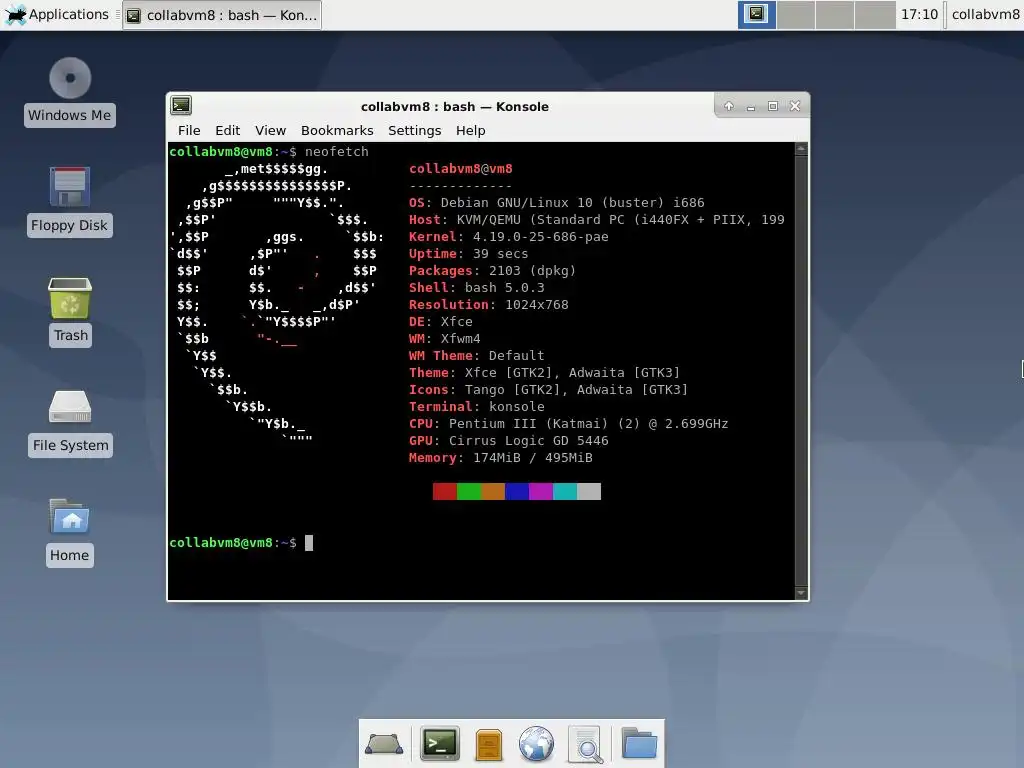Click the Terminal: konsole line

click(x=477, y=407)
